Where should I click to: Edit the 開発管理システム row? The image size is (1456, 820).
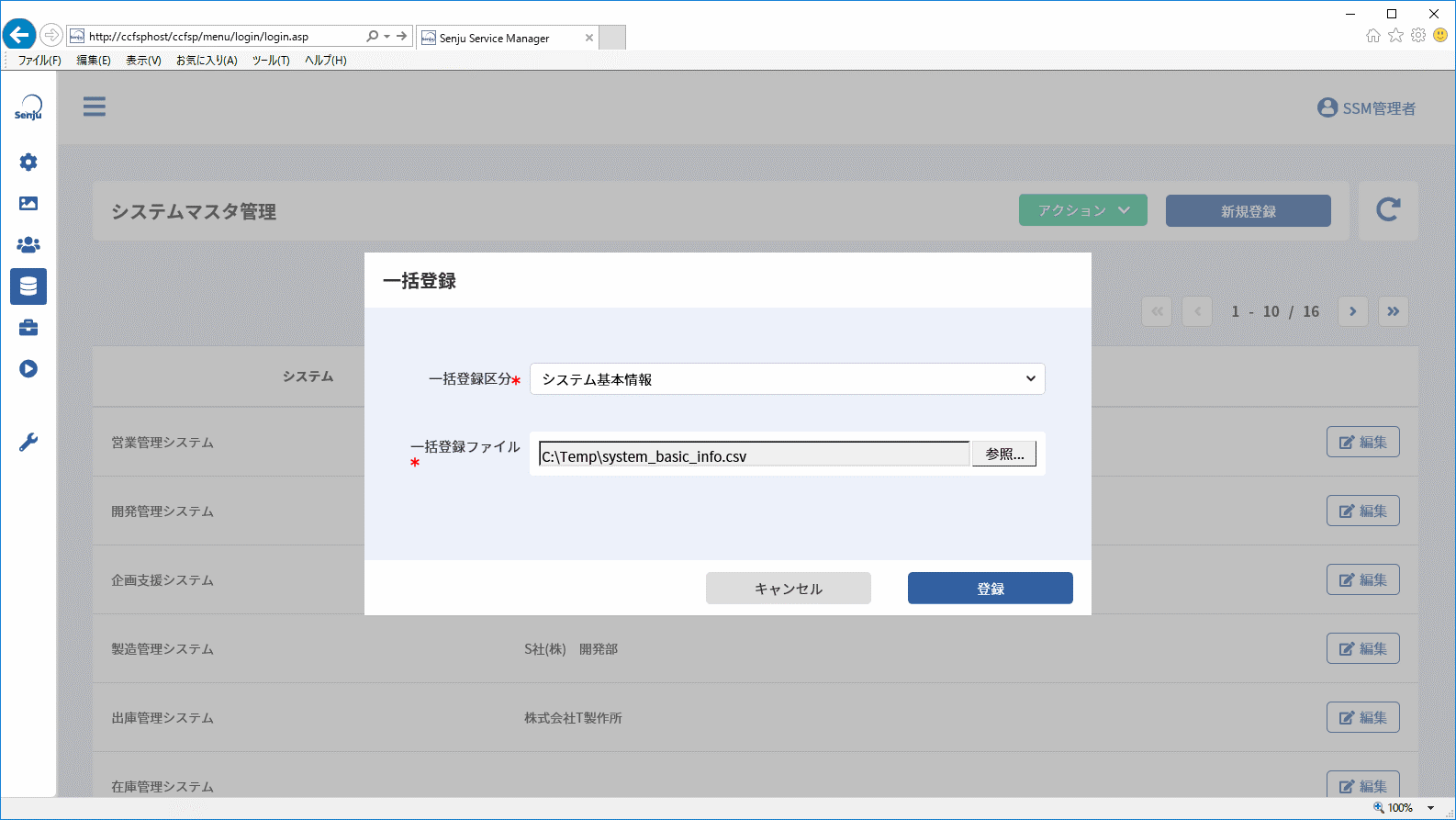point(1363,511)
